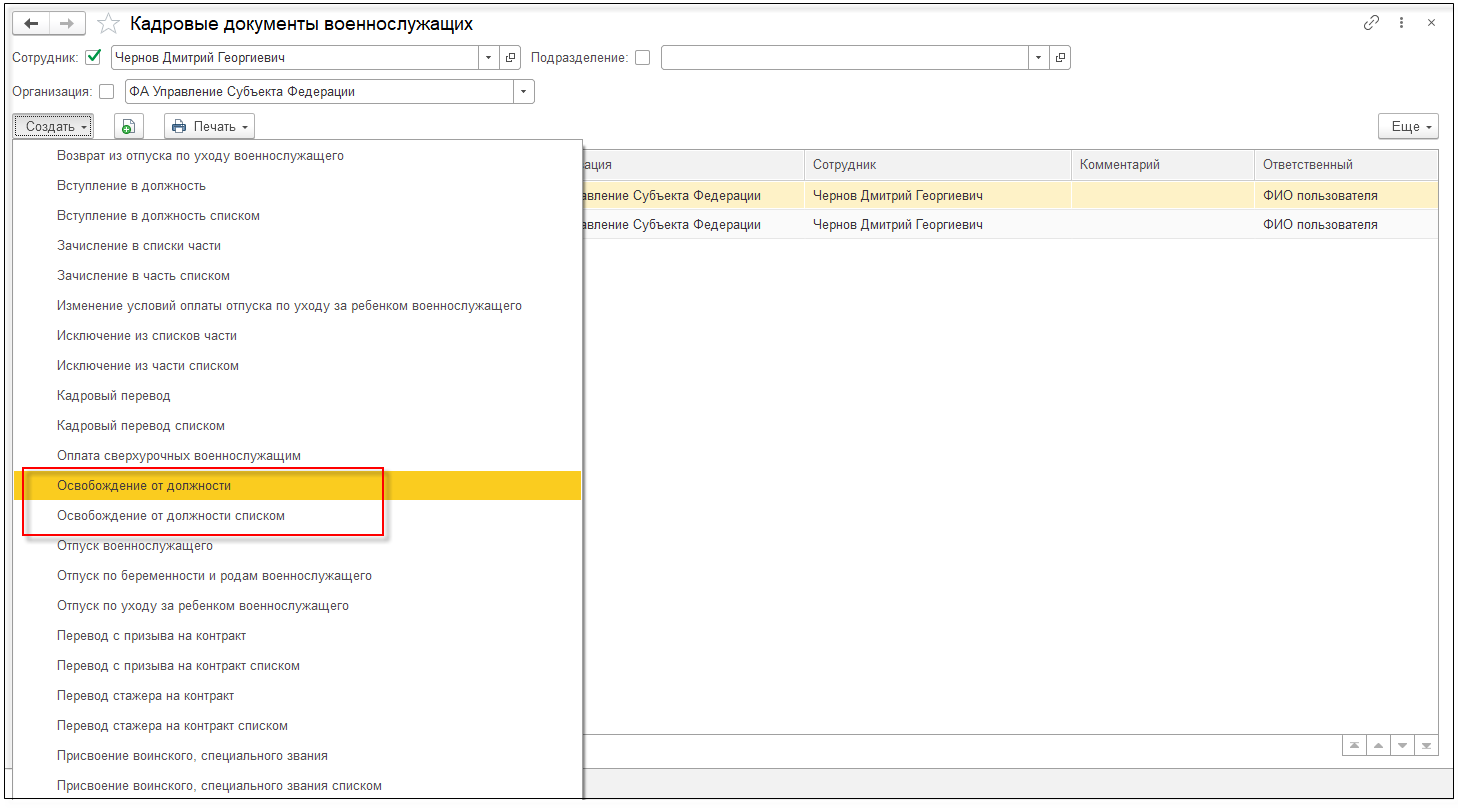Click first row ФИО пользователя cell
Viewport: 1458px width, 812px height.
1346,195
